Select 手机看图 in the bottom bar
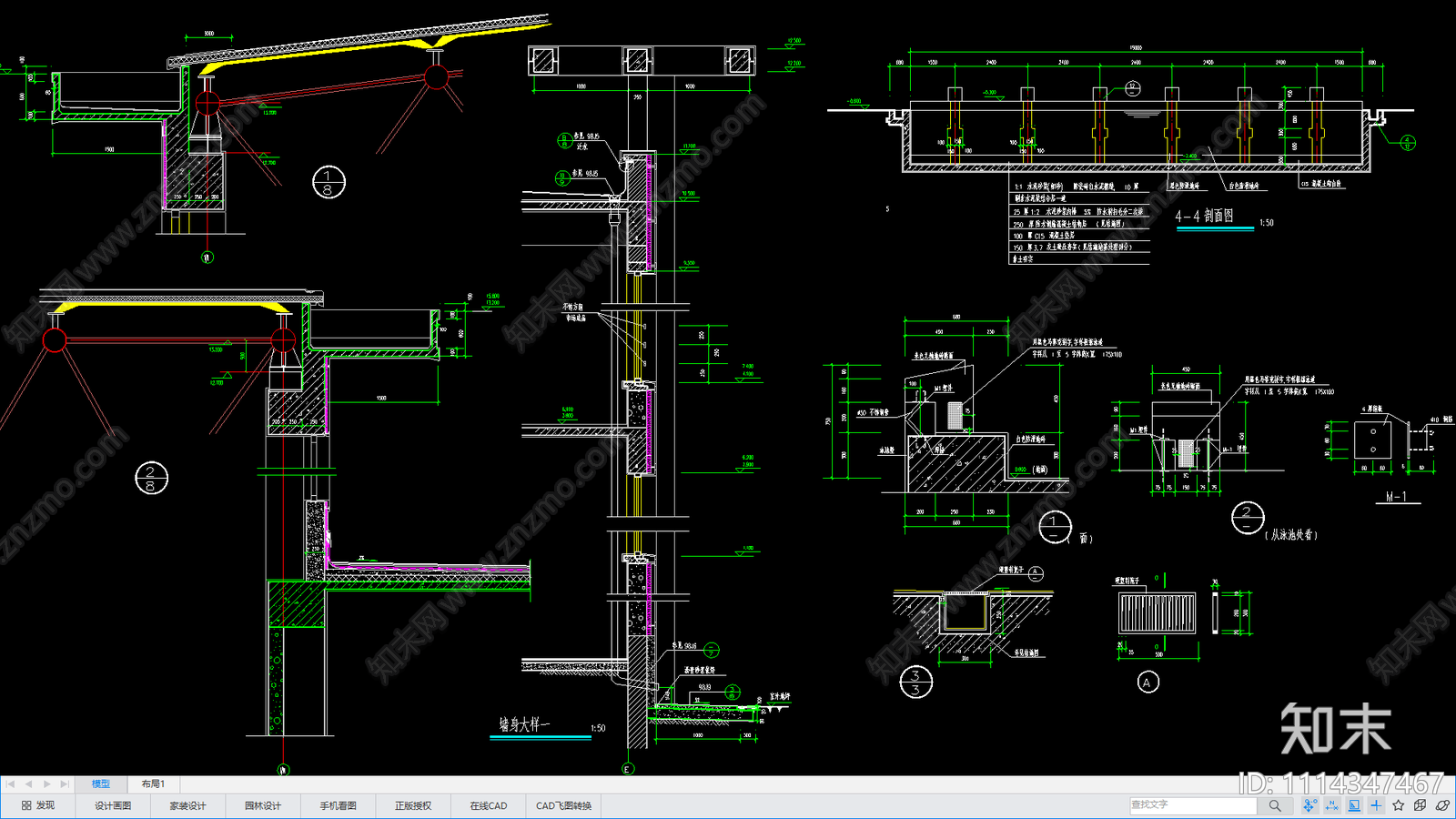This screenshot has width=1456, height=819. pyautogui.click(x=338, y=805)
